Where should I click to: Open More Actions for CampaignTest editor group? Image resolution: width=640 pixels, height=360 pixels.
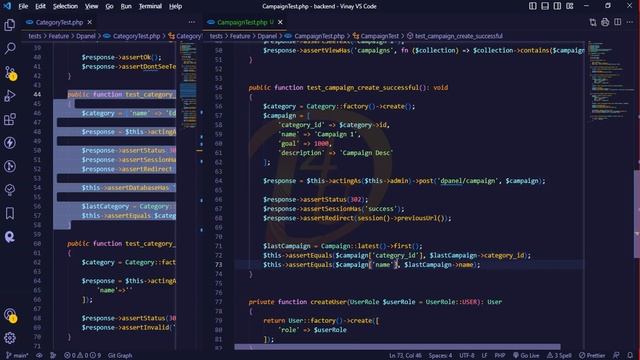(x=630, y=22)
